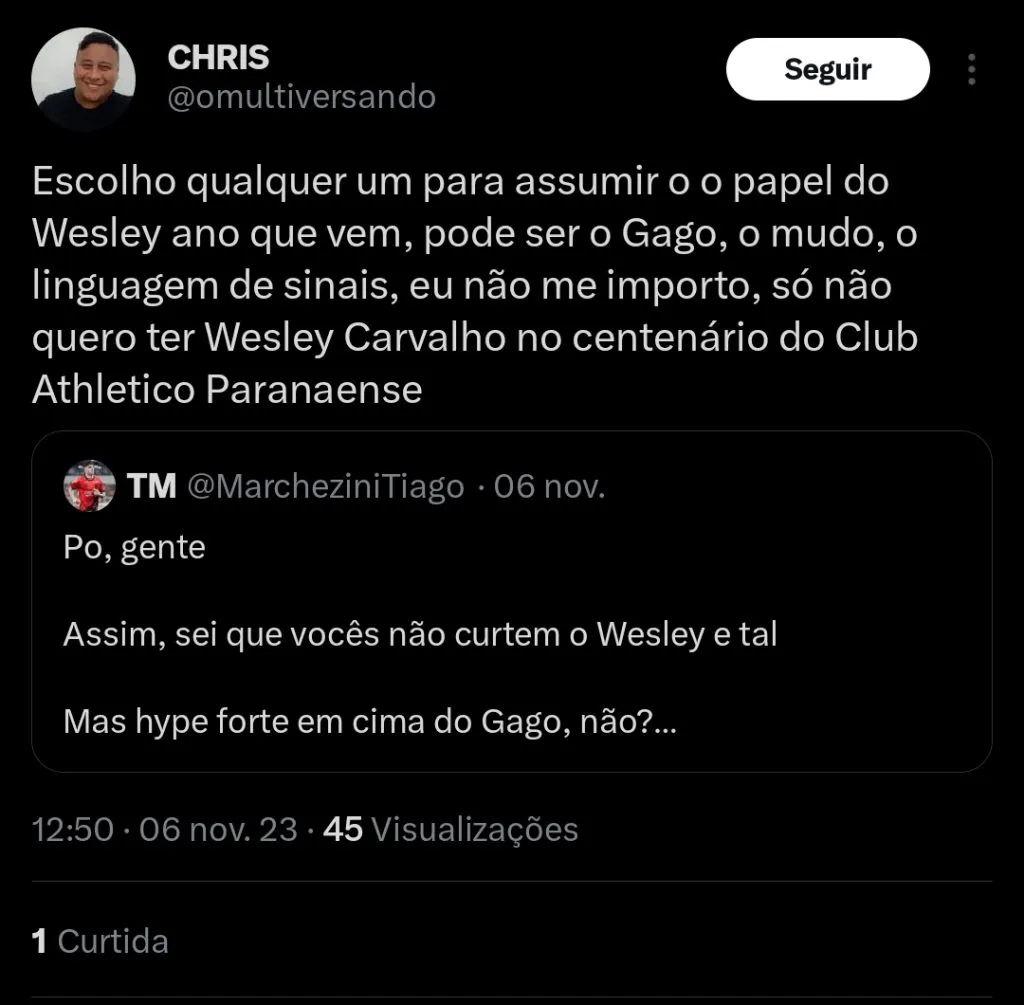
Task: Open the 1 Curtida likes list
Action: [x=100, y=941]
